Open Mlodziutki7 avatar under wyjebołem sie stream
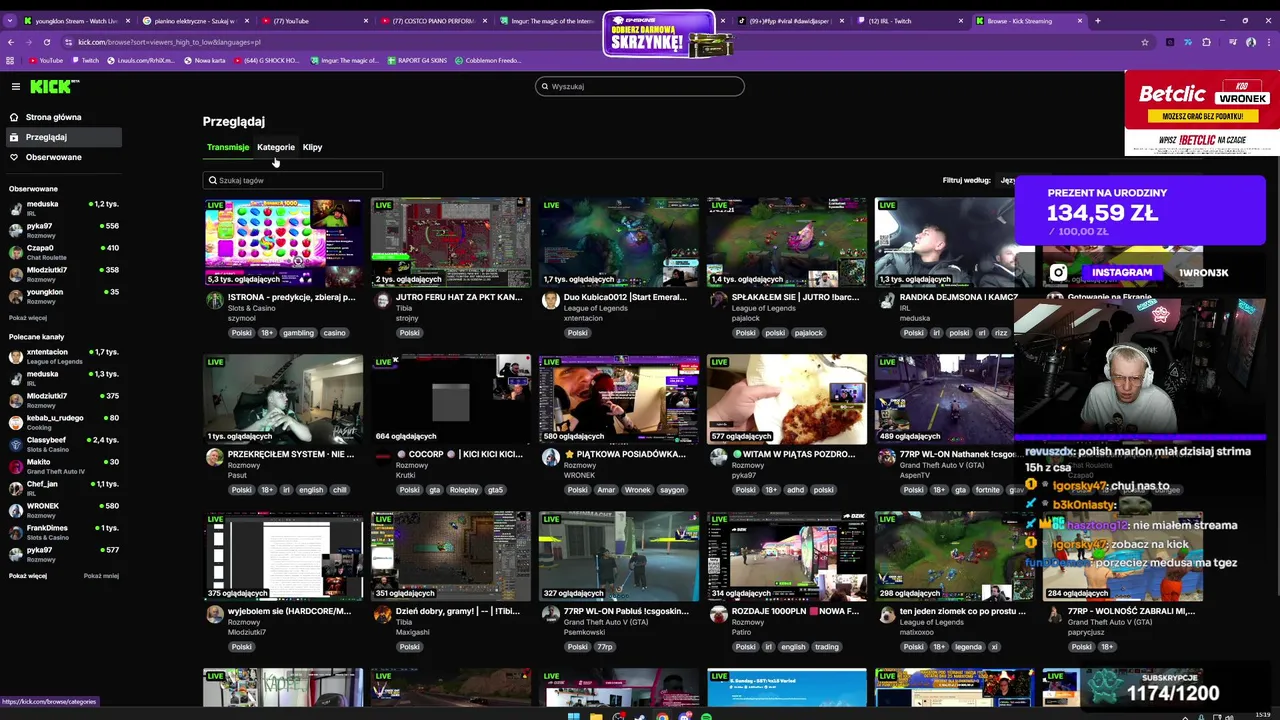1280x720 pixels. (x=214, y=615)
